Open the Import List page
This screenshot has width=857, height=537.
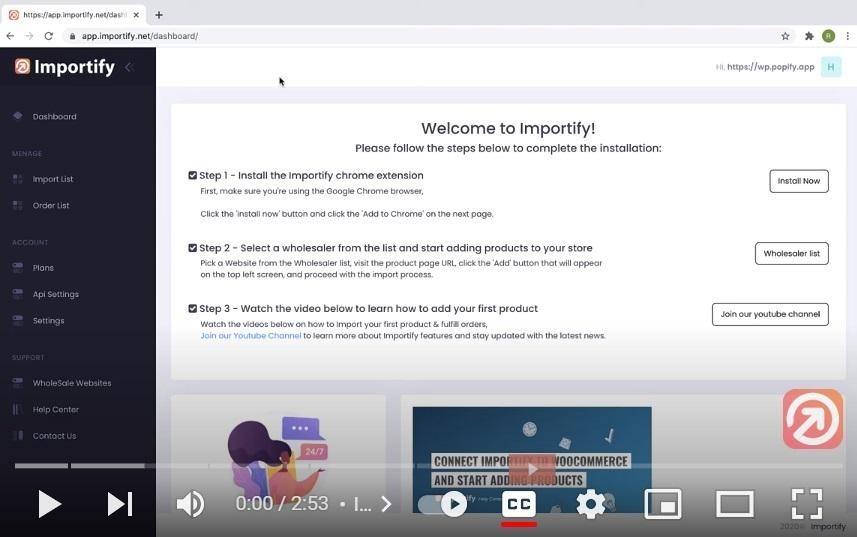tap(52, 179)
